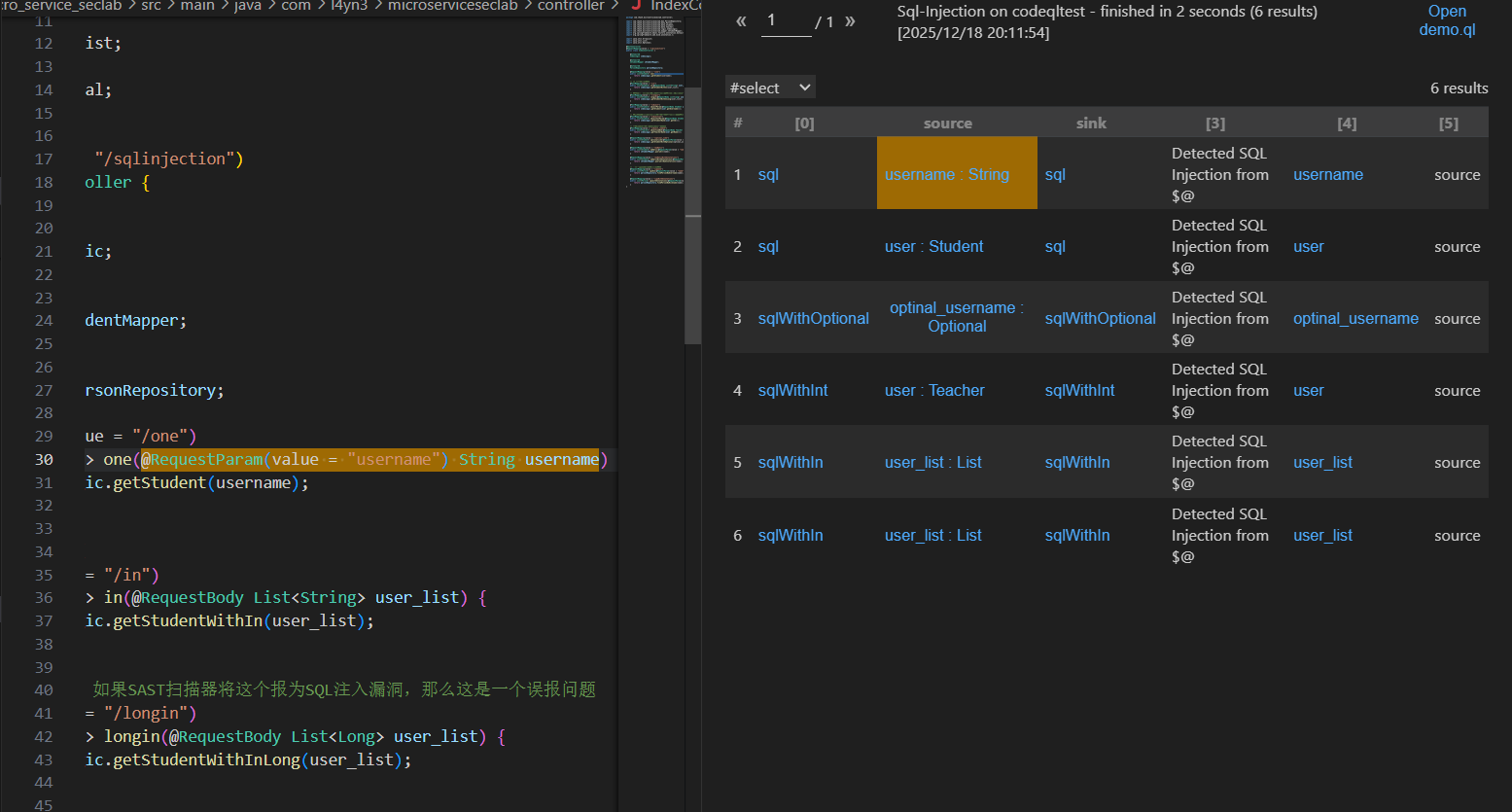Go to previous results page arrow
This screenshot has width=1512, height=812.
(x=741, y=21)
